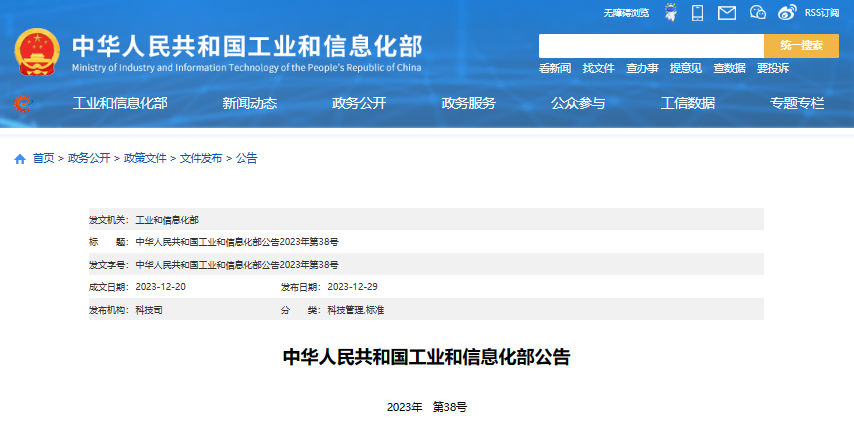Select 专题专栏 navigation item

pos(797,103)
